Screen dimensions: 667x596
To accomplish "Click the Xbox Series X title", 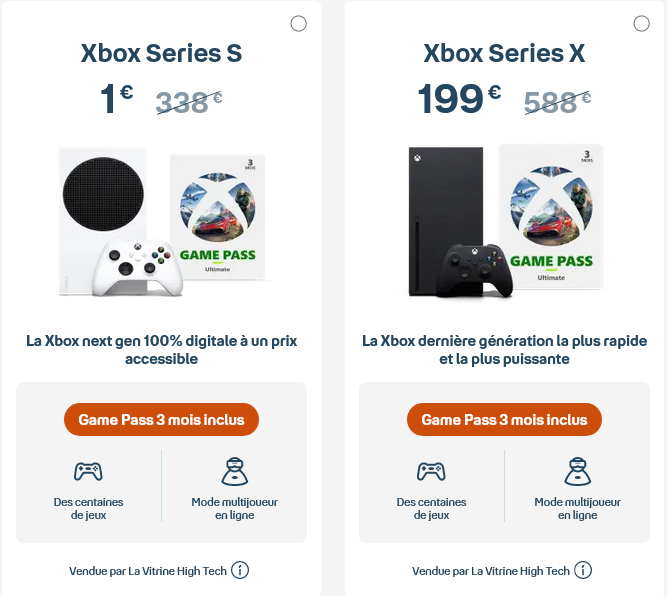I will [x=504, y=53].
